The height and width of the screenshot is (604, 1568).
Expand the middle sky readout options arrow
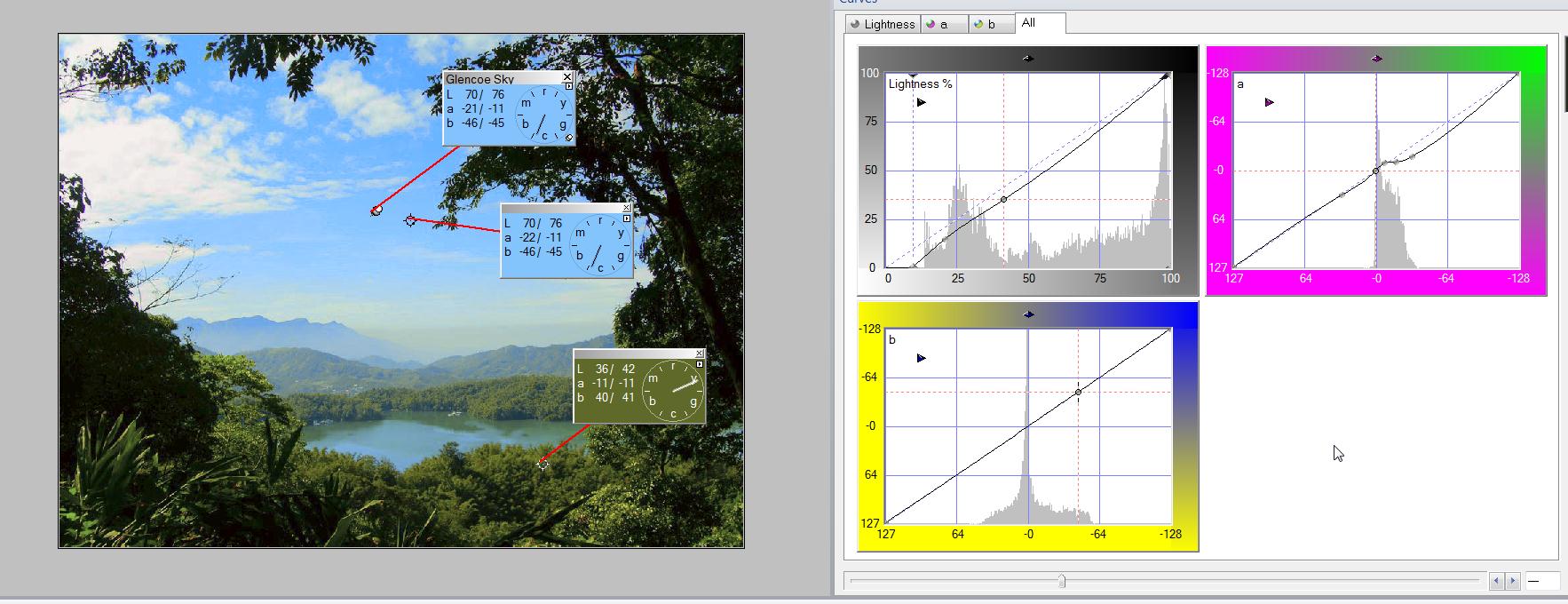[626, 219]
